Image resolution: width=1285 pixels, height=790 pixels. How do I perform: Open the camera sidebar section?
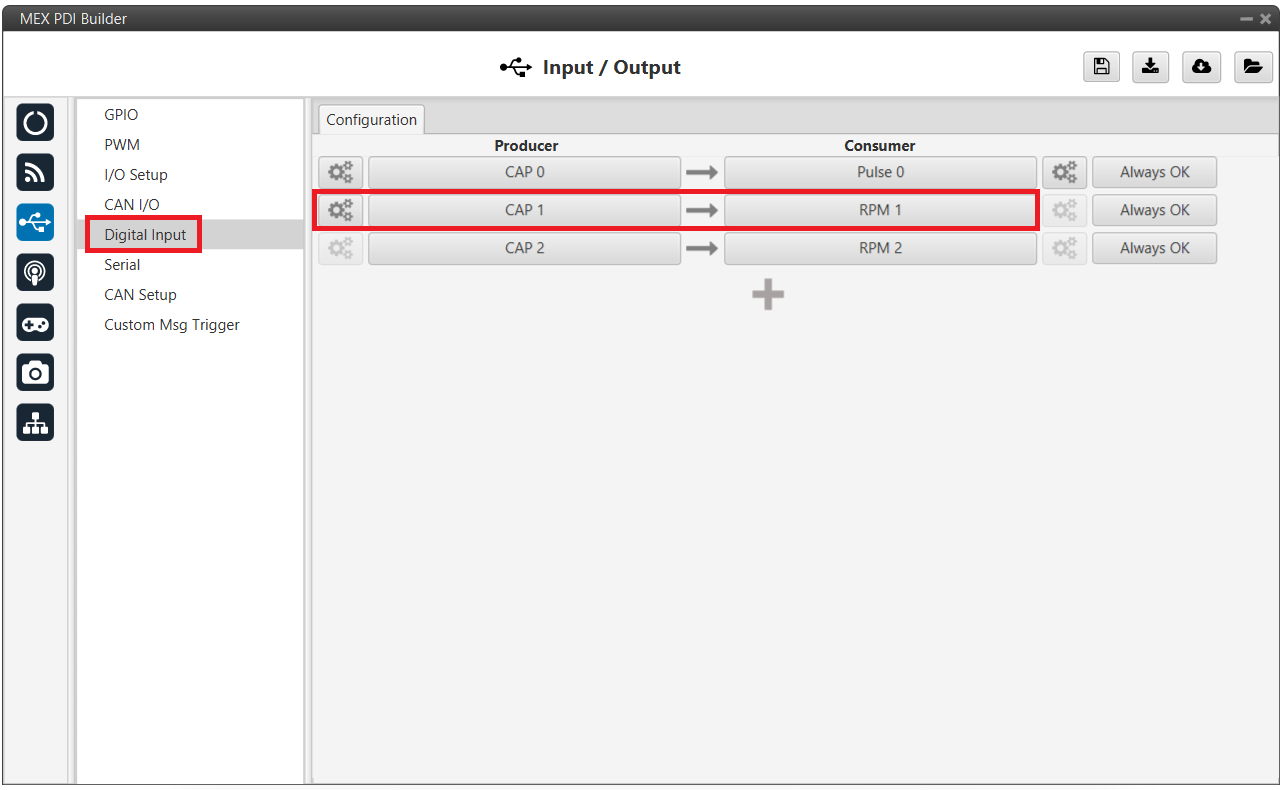point(35,373)
